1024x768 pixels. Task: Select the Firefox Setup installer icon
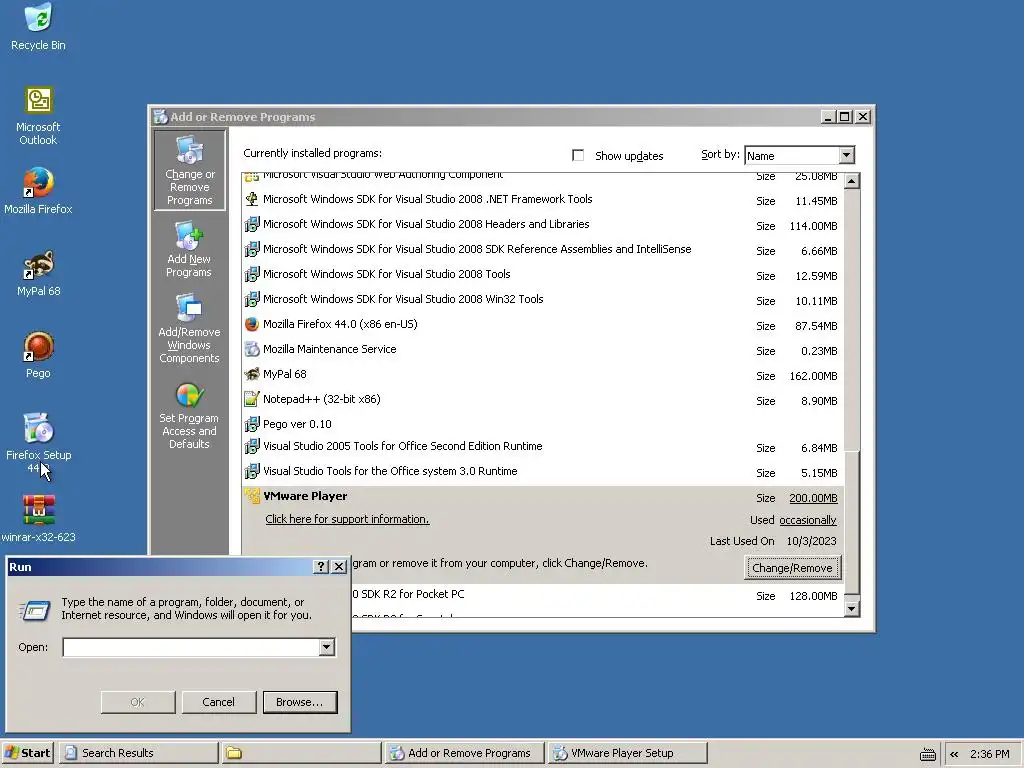point(38,443)
